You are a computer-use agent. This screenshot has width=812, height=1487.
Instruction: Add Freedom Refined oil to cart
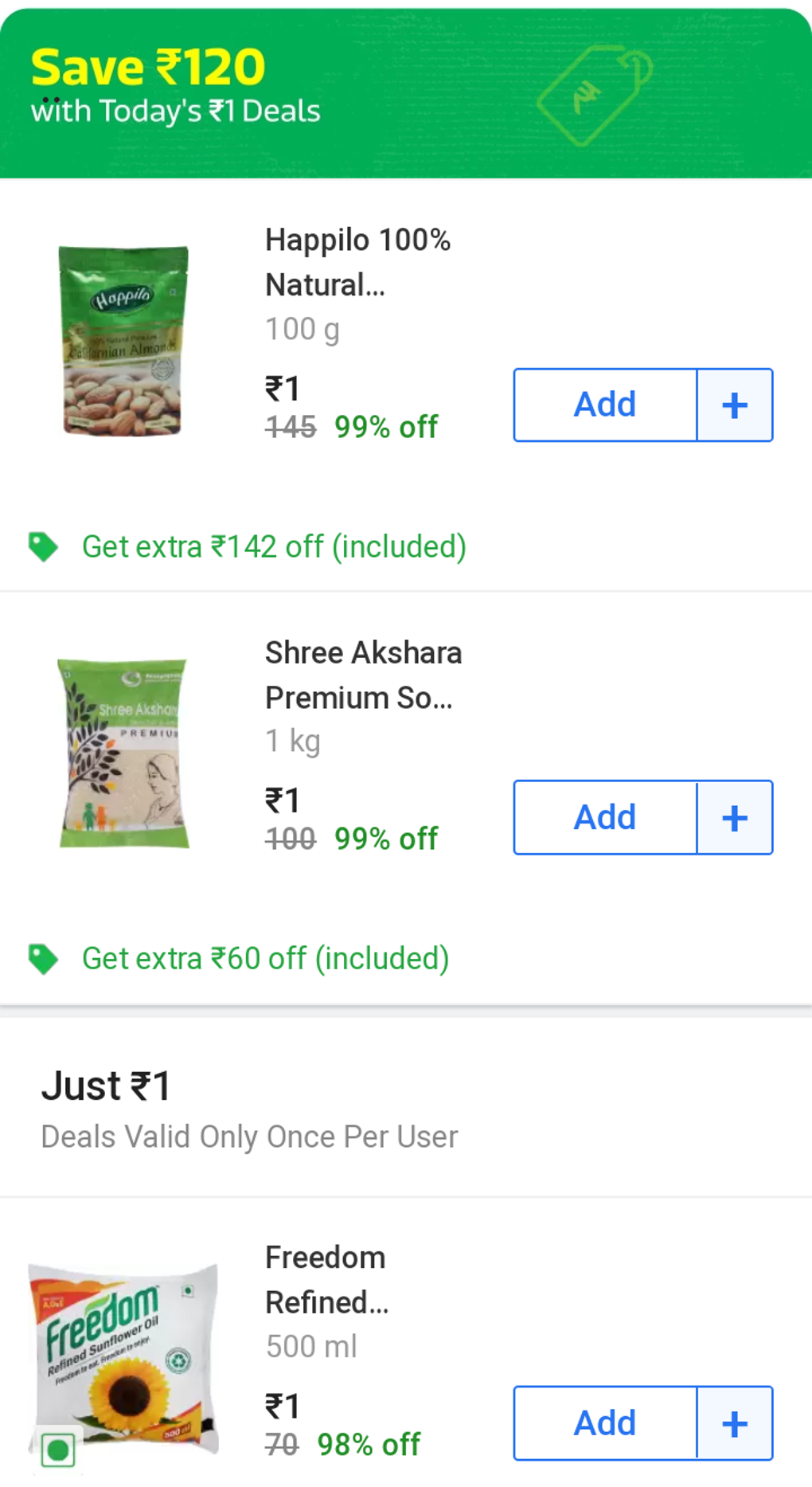(603, 1422)
